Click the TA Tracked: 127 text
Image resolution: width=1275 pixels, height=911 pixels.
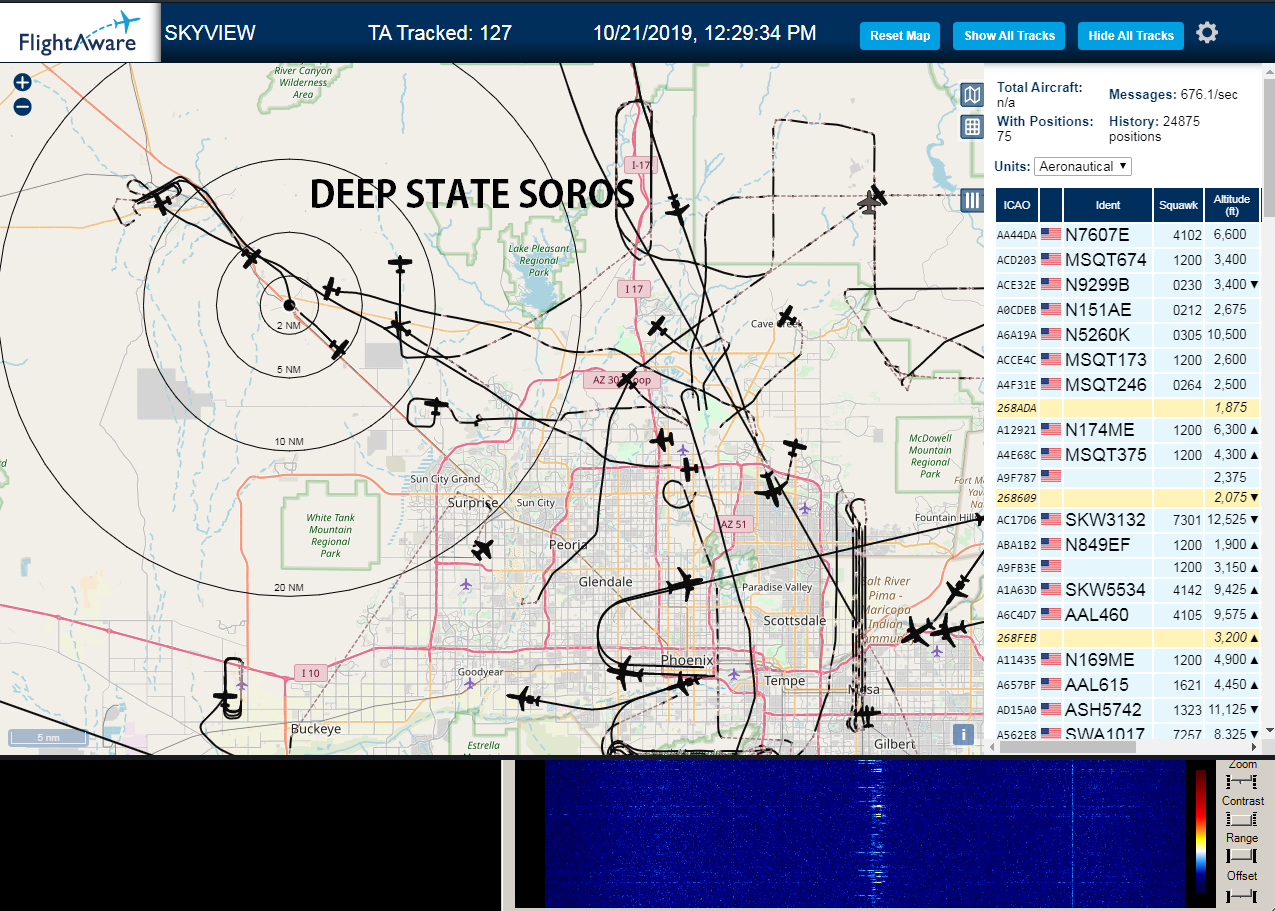coord(440,33)
